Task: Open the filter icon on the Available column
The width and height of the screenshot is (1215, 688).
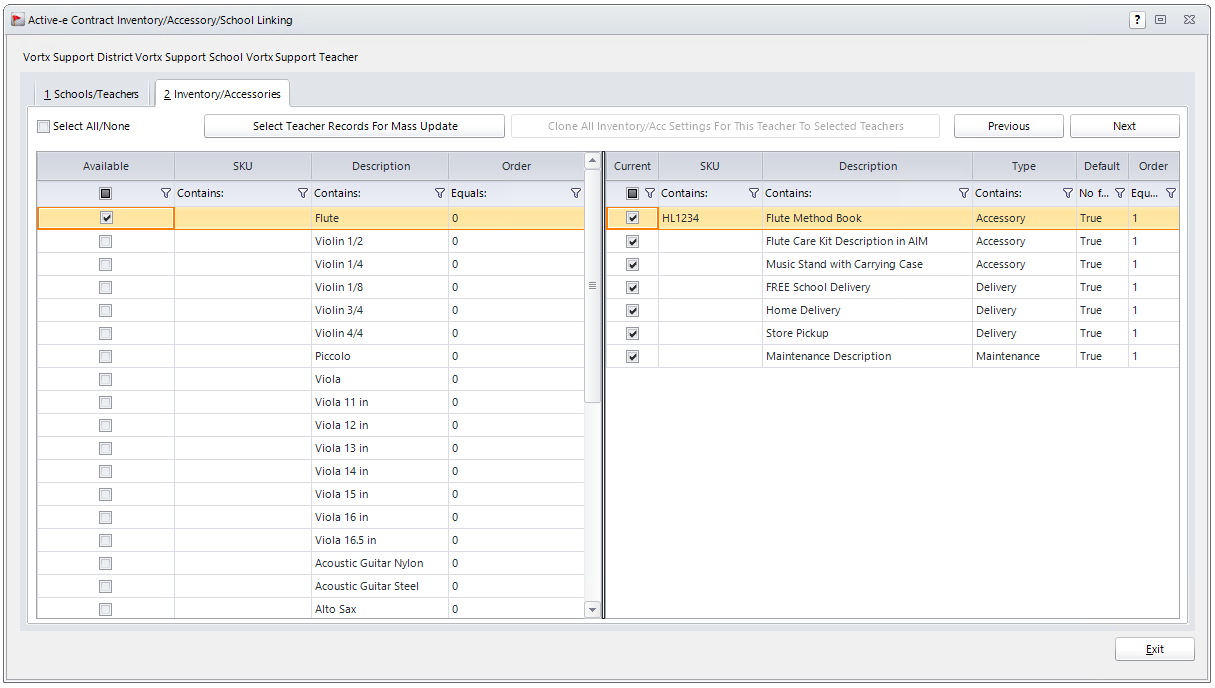Action: pos(167,192)
